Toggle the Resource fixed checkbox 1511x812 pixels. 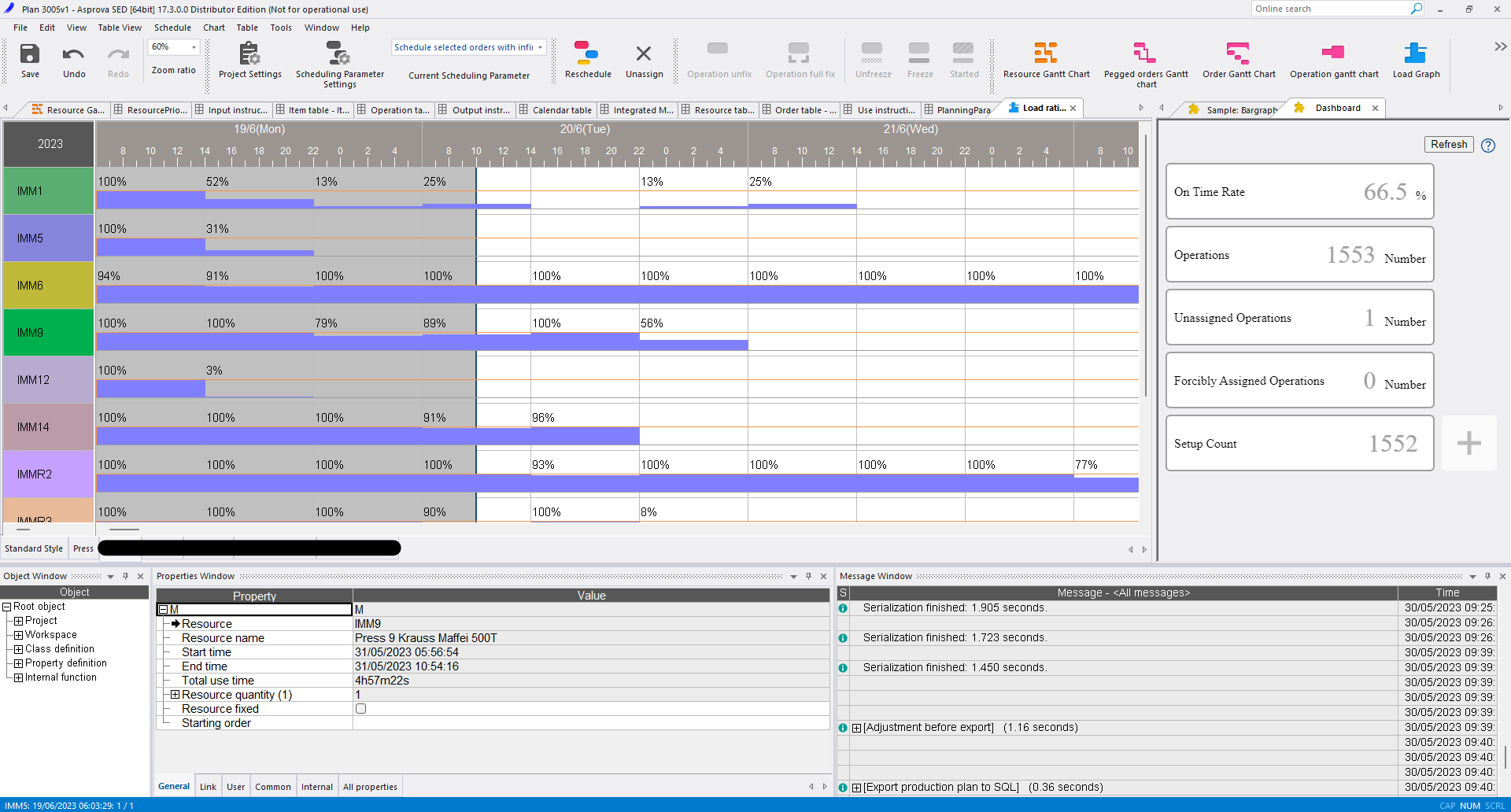click(361, 709)
